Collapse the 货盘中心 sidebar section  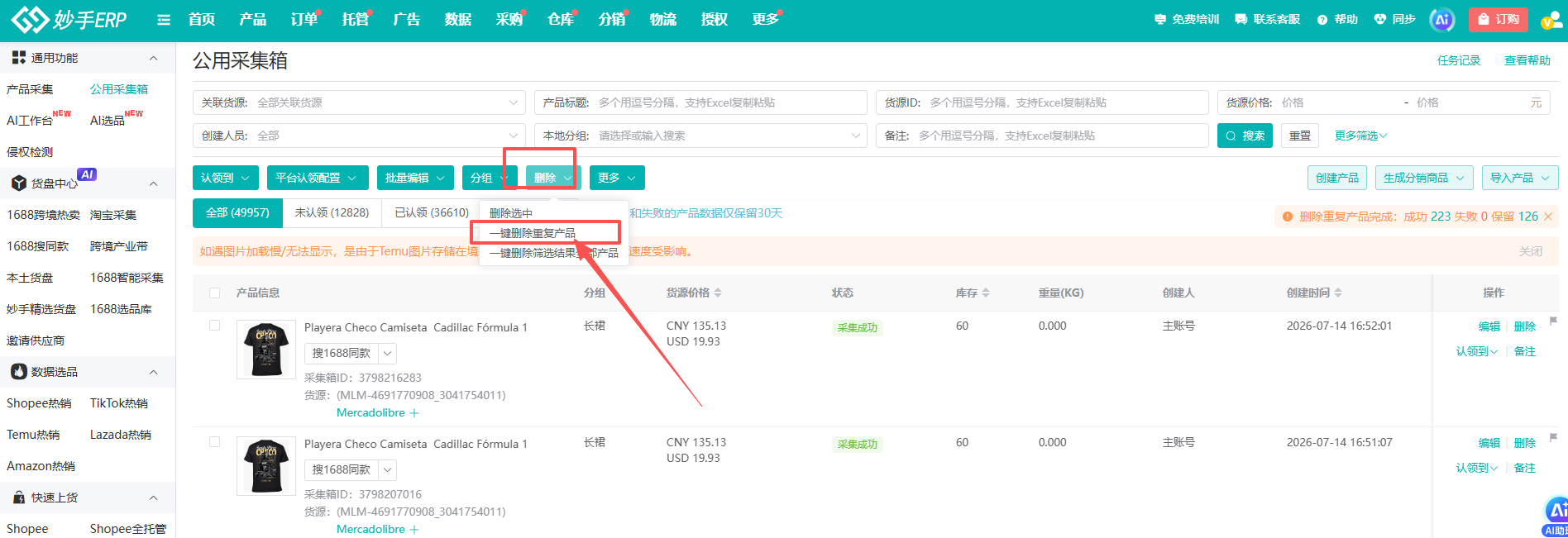[153, 183]
